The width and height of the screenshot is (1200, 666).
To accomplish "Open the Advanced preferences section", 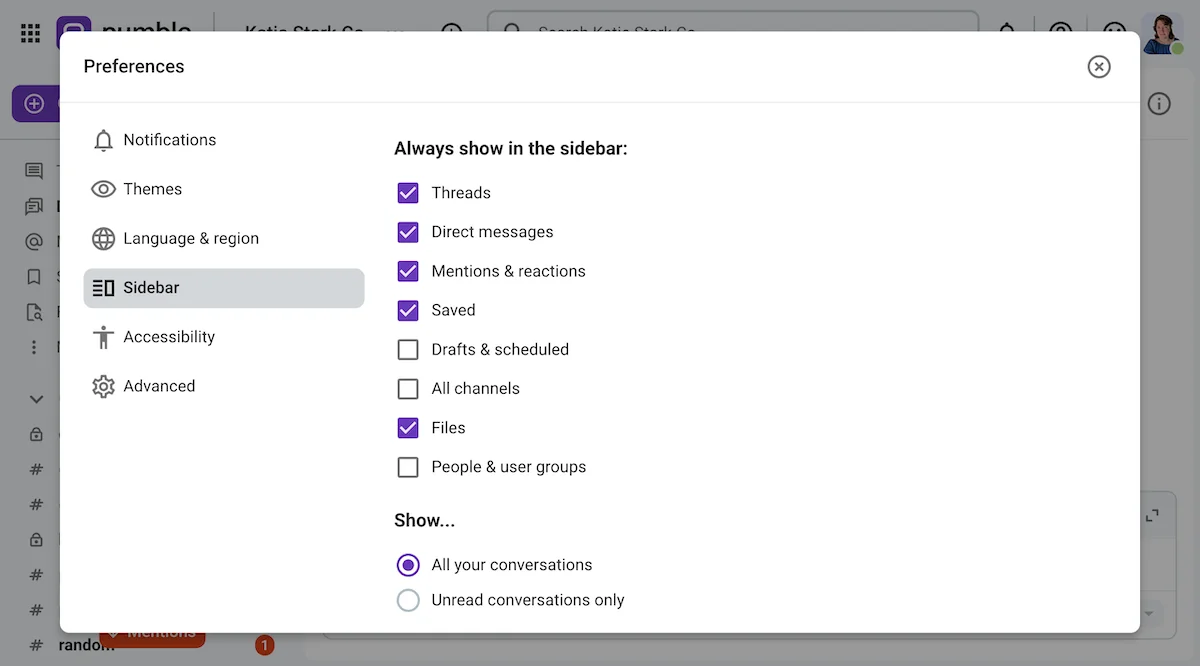I will (159, 386).
